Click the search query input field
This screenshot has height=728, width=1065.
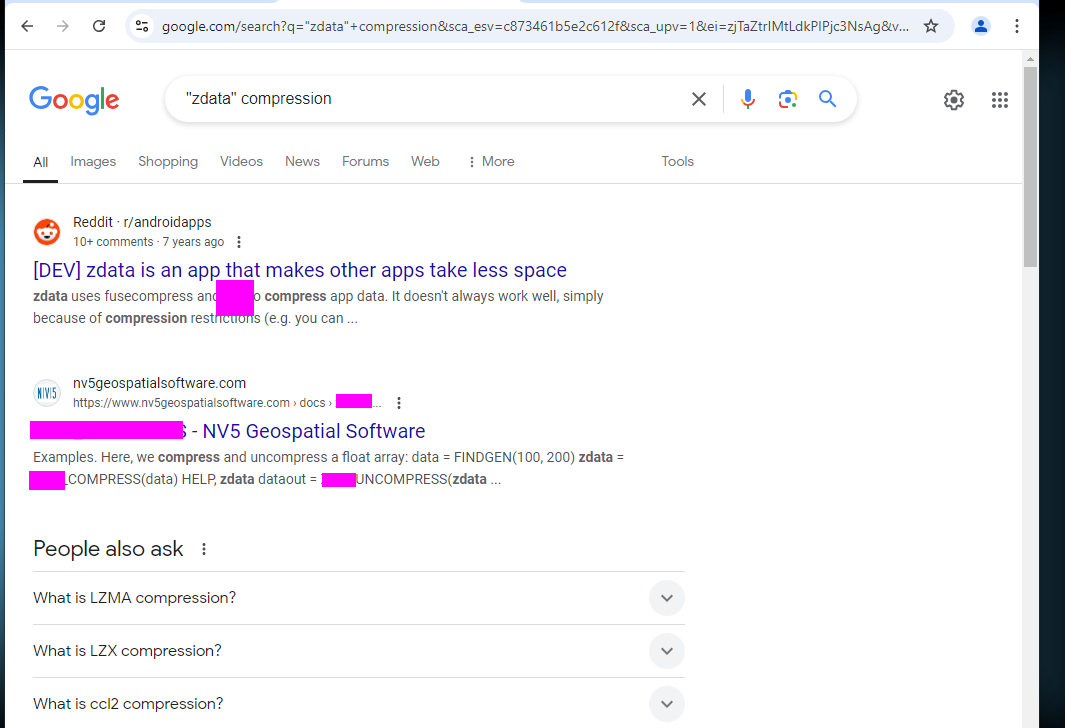pyautogui.click(x=428, y=99)
